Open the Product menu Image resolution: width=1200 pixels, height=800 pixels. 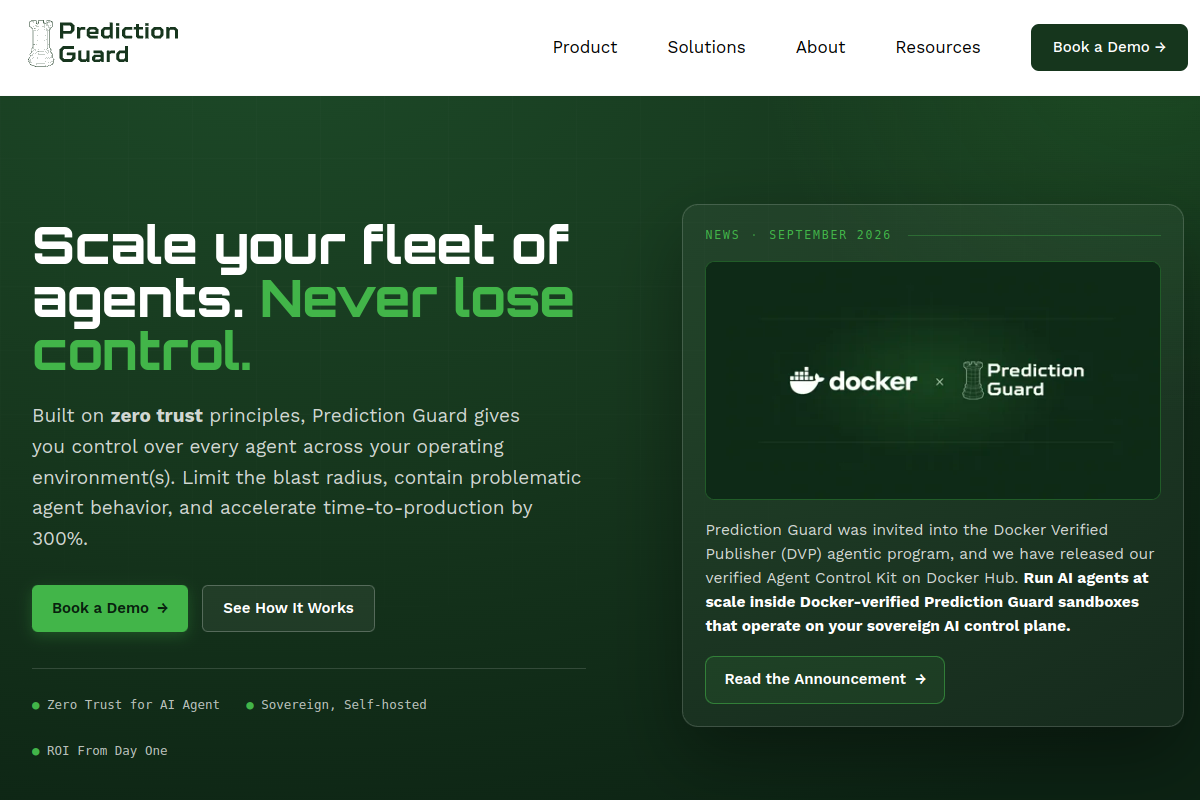pos(585,47)
